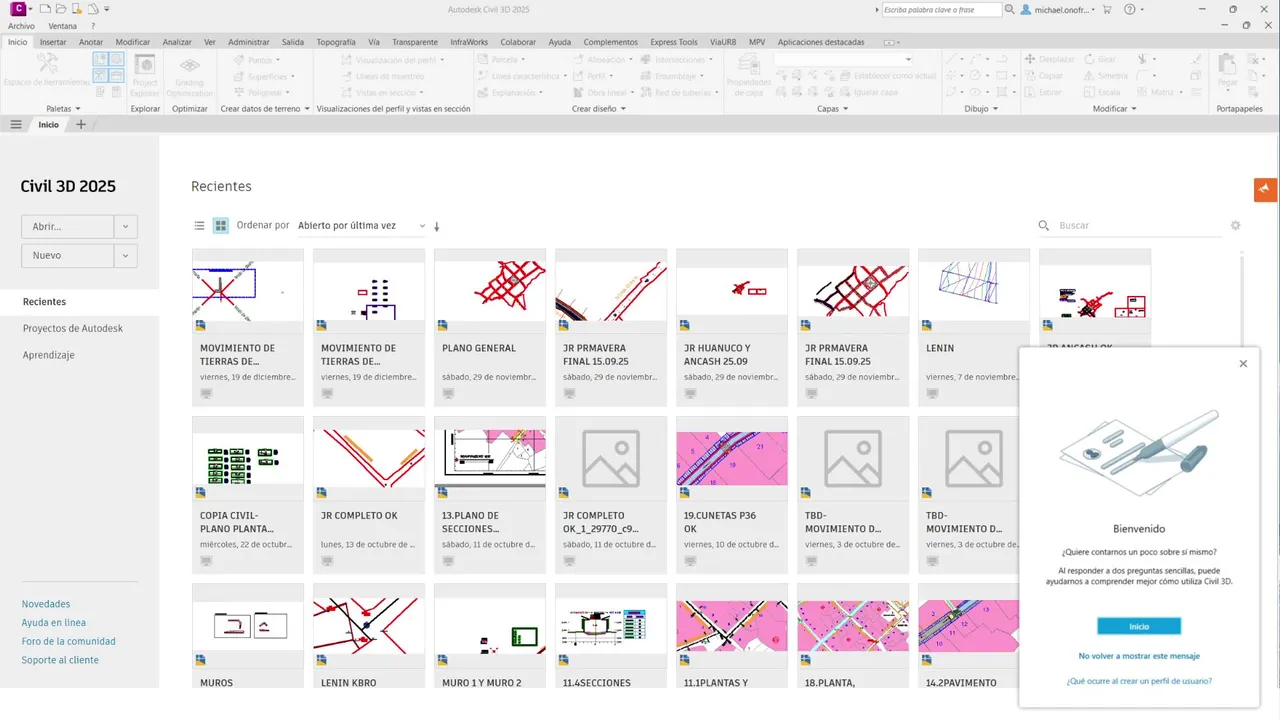Click No volver a mostrar este mensaje

pos(1139,656)
